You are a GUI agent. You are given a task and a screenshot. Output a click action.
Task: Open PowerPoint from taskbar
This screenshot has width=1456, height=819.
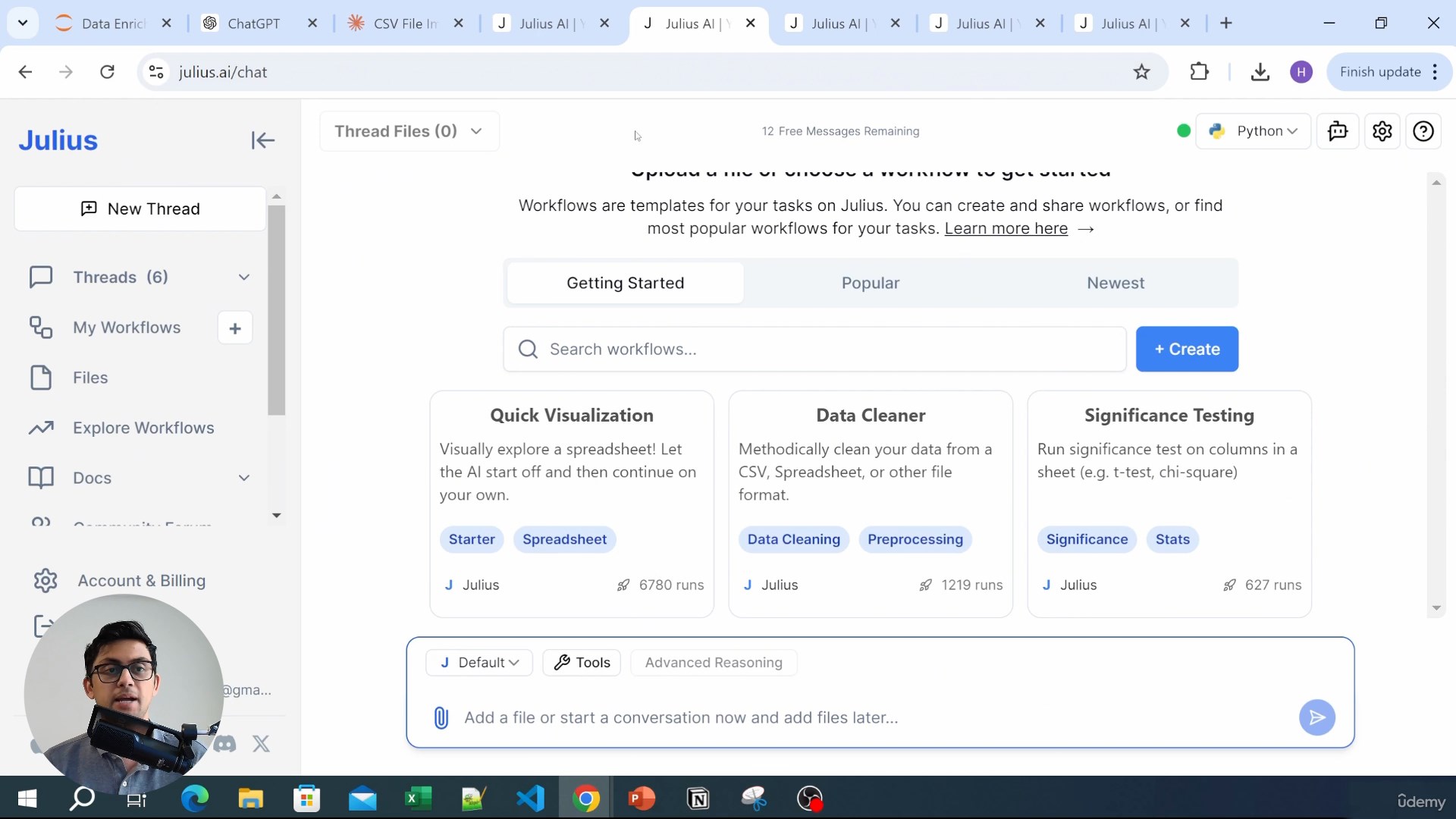[642, 798]
